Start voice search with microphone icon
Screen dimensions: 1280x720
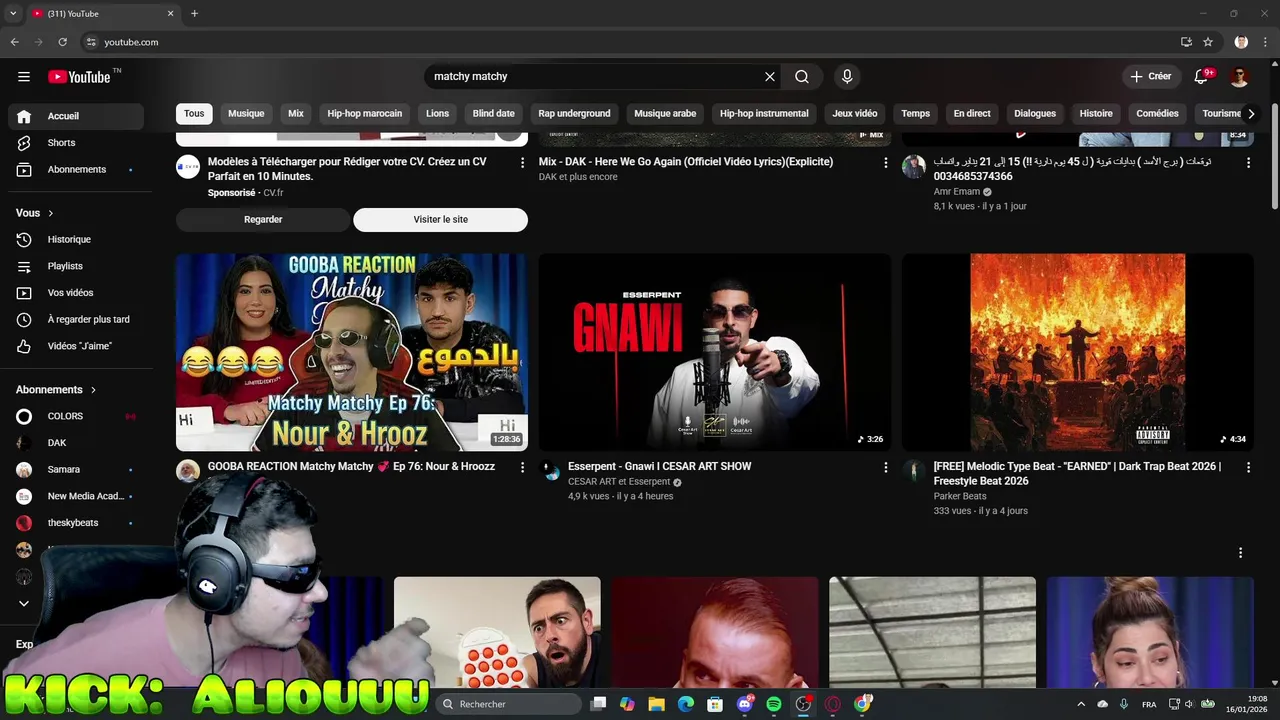click(847, 77)
